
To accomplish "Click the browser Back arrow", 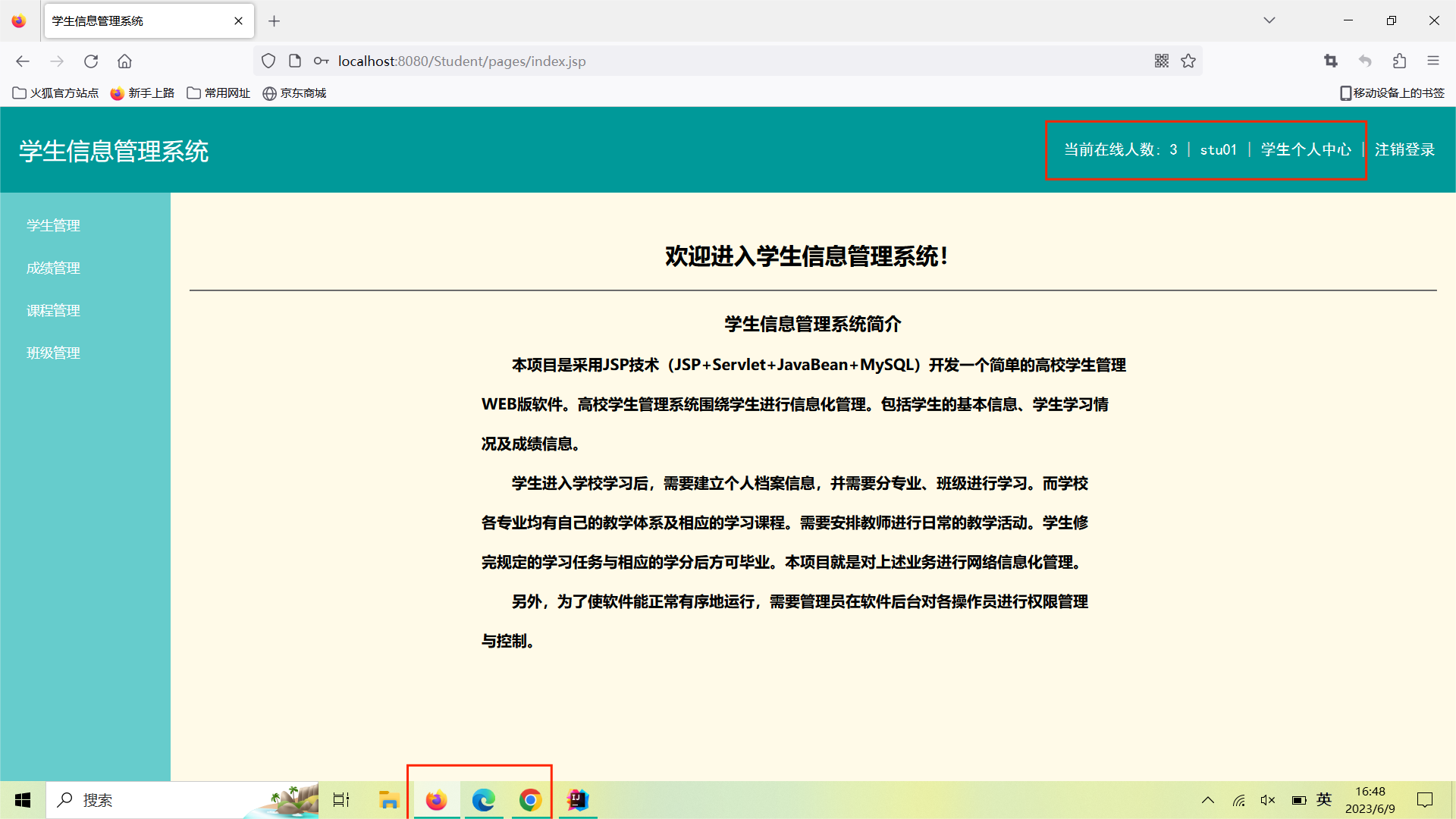I will pos(23,61).
